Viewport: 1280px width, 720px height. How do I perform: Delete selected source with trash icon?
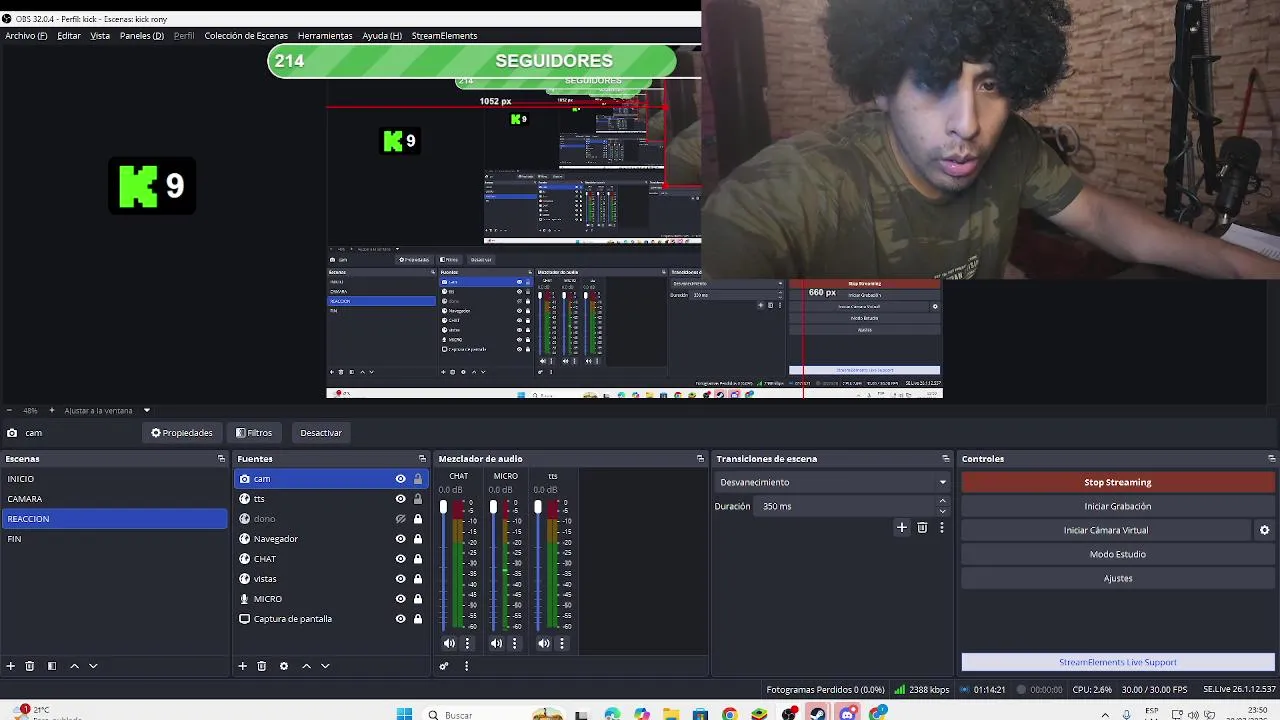click(x=262, y=666)
